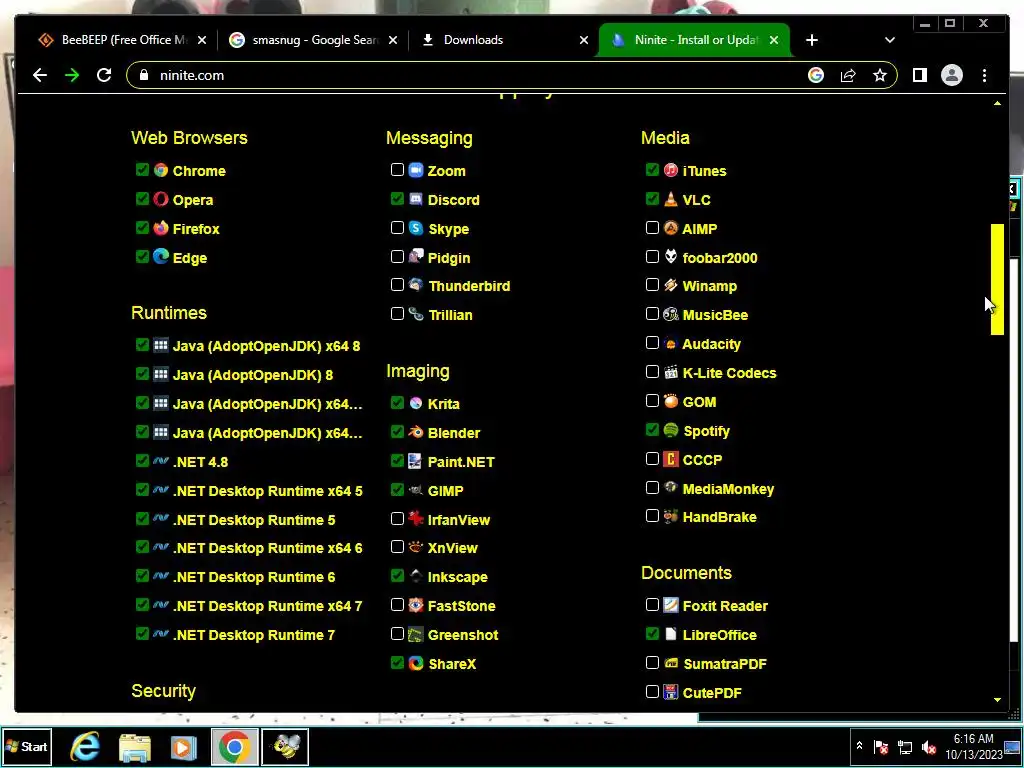The height and width of the screenshot is (768, 1024).
Task: Click the CCCP red icon
Action: pyautogui.click(x=671, y=459)
